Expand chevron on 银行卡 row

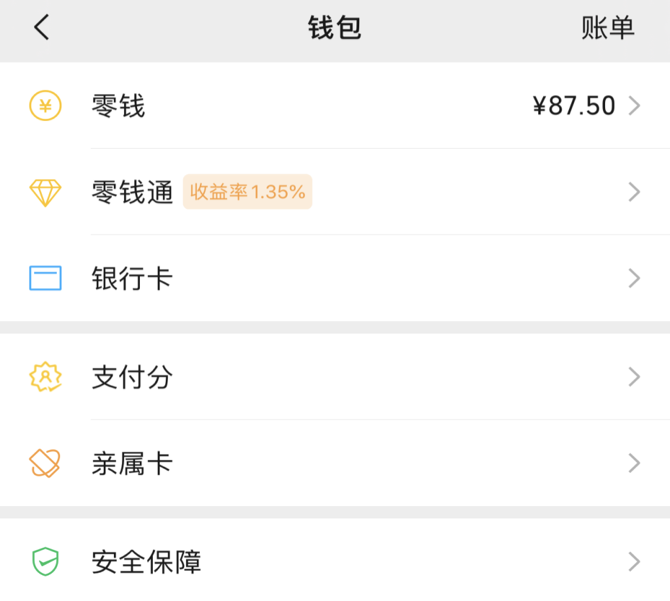click(635, 278)
